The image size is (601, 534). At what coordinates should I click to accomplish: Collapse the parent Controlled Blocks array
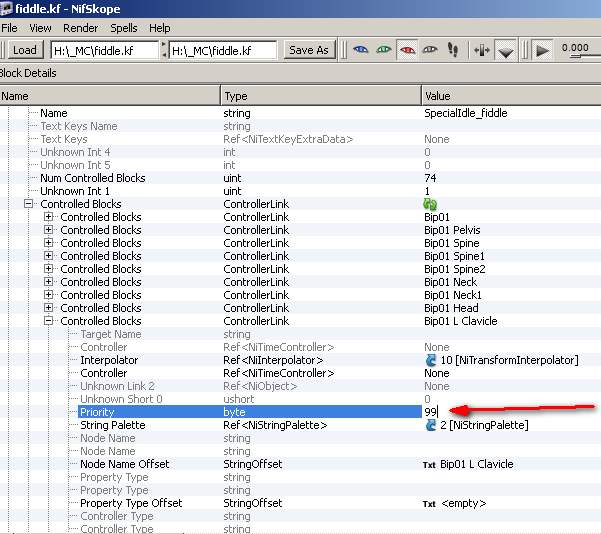tap(28, 204)
